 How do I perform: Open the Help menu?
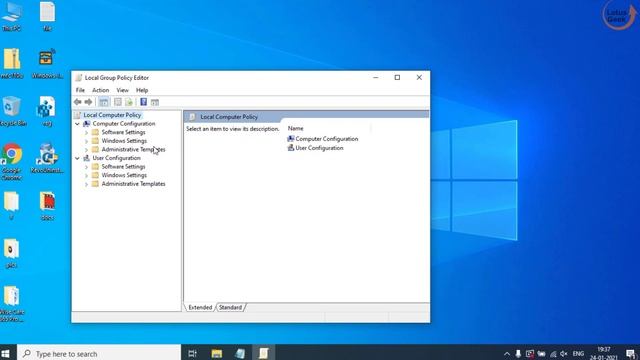tap(142, 90)
